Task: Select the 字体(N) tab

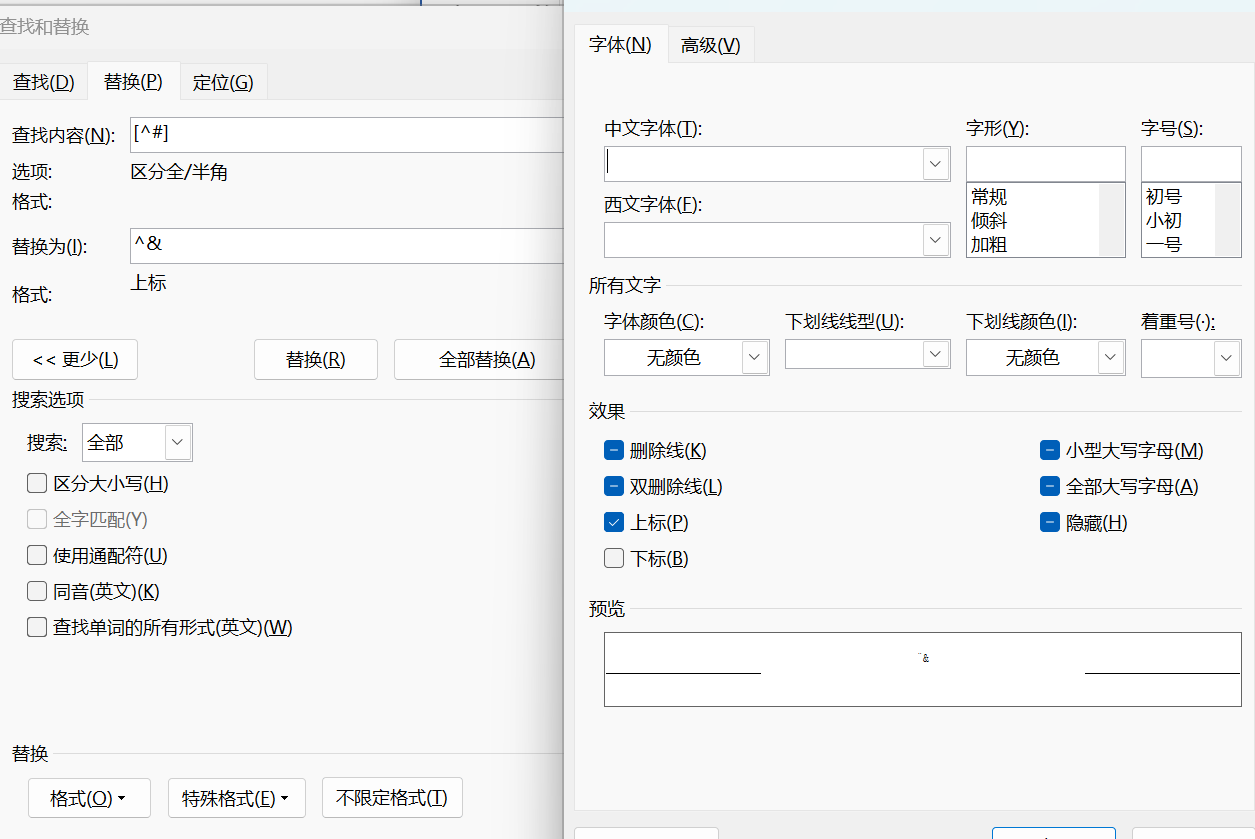Action: click(x=621, y=44)
